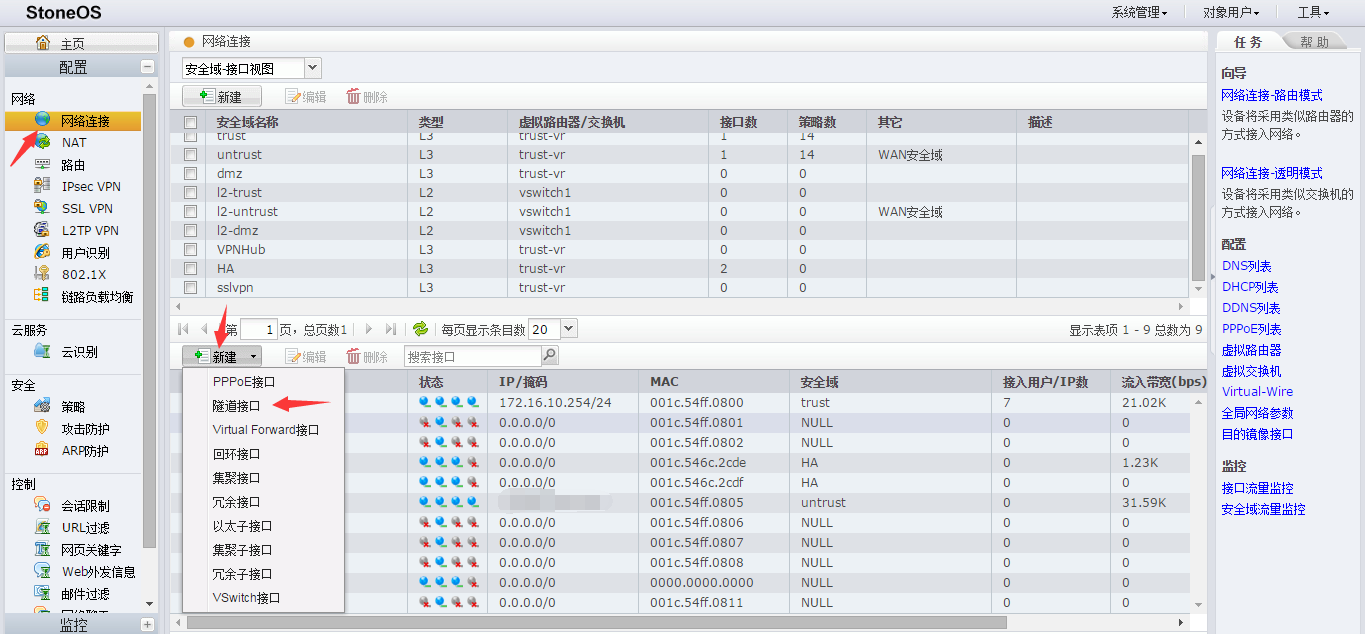This screenshot has width=1365, height=634.
Task: Open 链路负载均衡 in the sidebar
Action: 96,297
